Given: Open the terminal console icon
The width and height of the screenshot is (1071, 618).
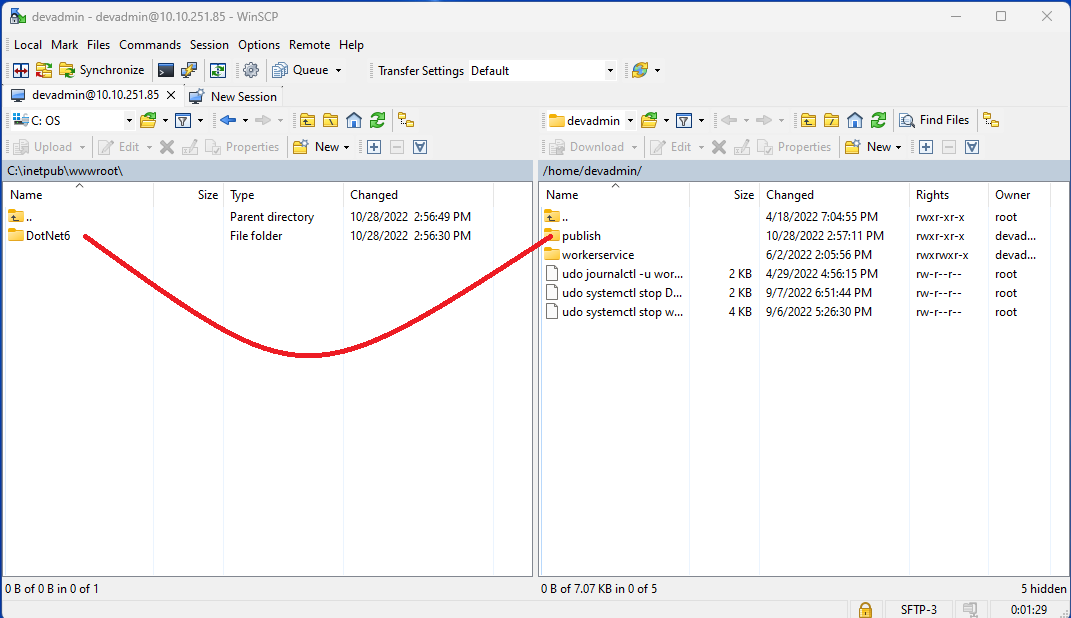Looking at the screenshot, I should (165, 70).
